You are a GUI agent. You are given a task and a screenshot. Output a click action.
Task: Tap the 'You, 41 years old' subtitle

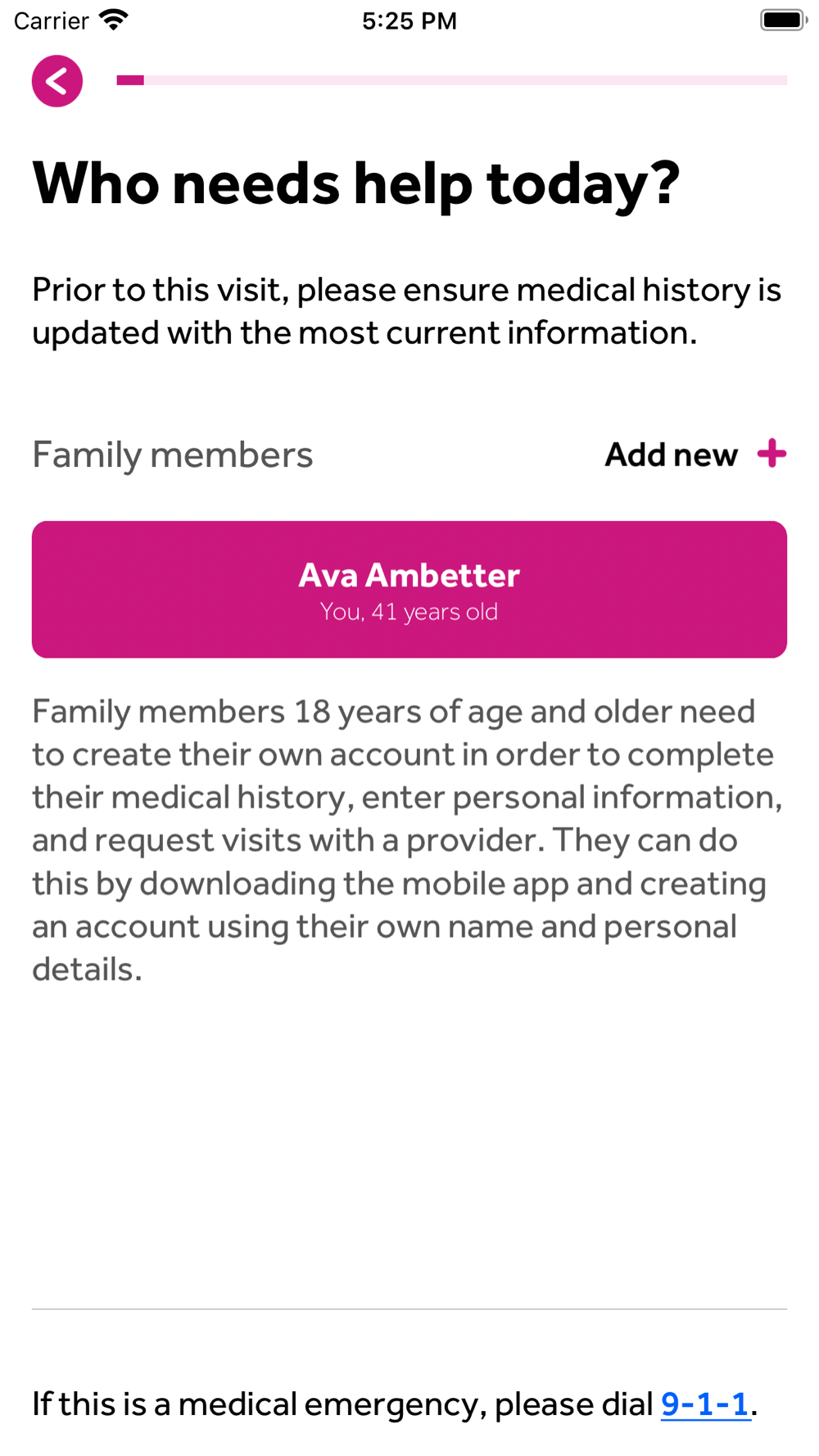[x=409, y=612]
